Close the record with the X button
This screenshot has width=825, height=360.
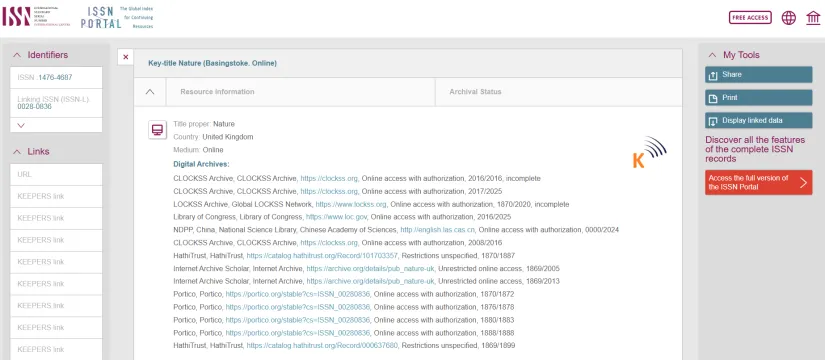tap(125, 57)
